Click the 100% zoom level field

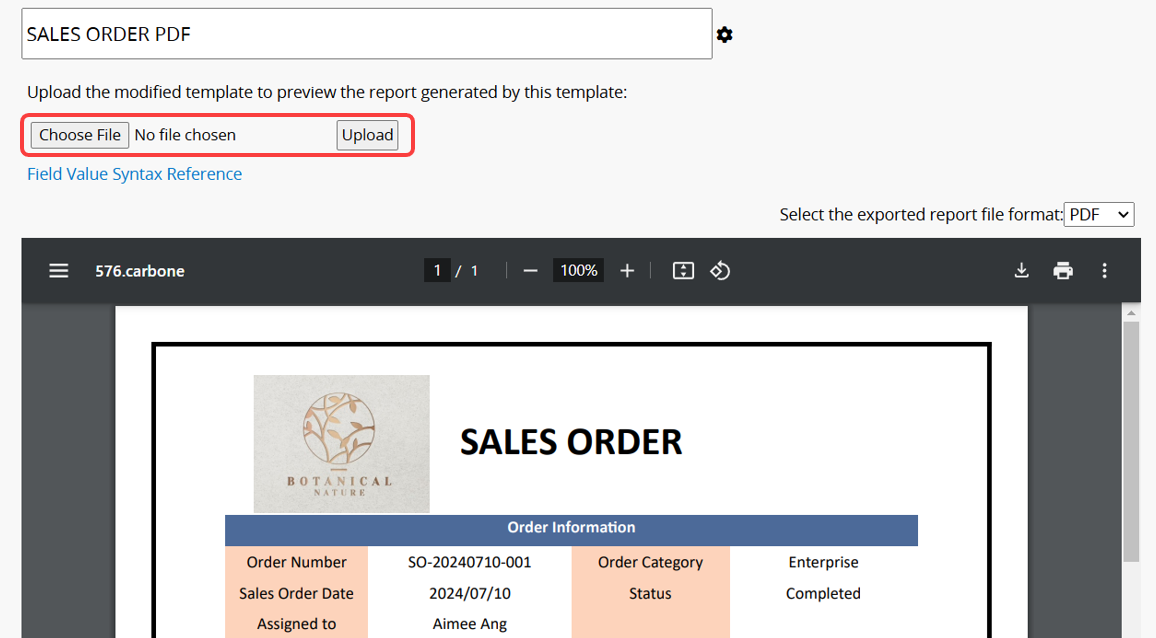[579, 271]
